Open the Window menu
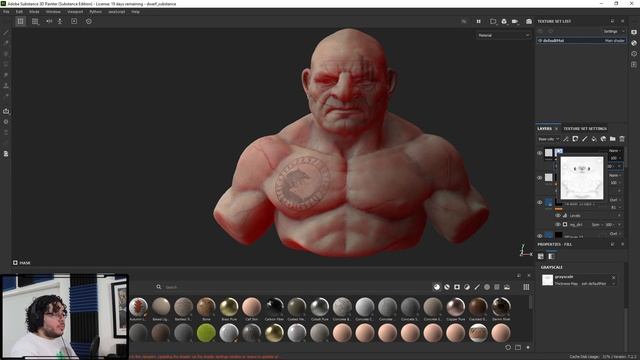 [53, 12]
